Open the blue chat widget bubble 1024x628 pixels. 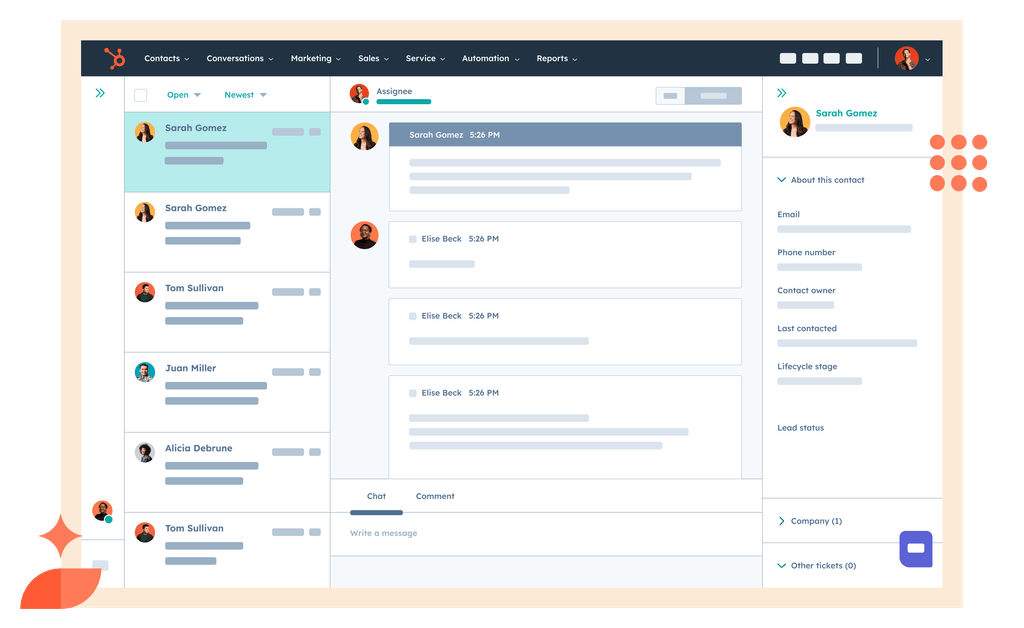coord(916,548)
